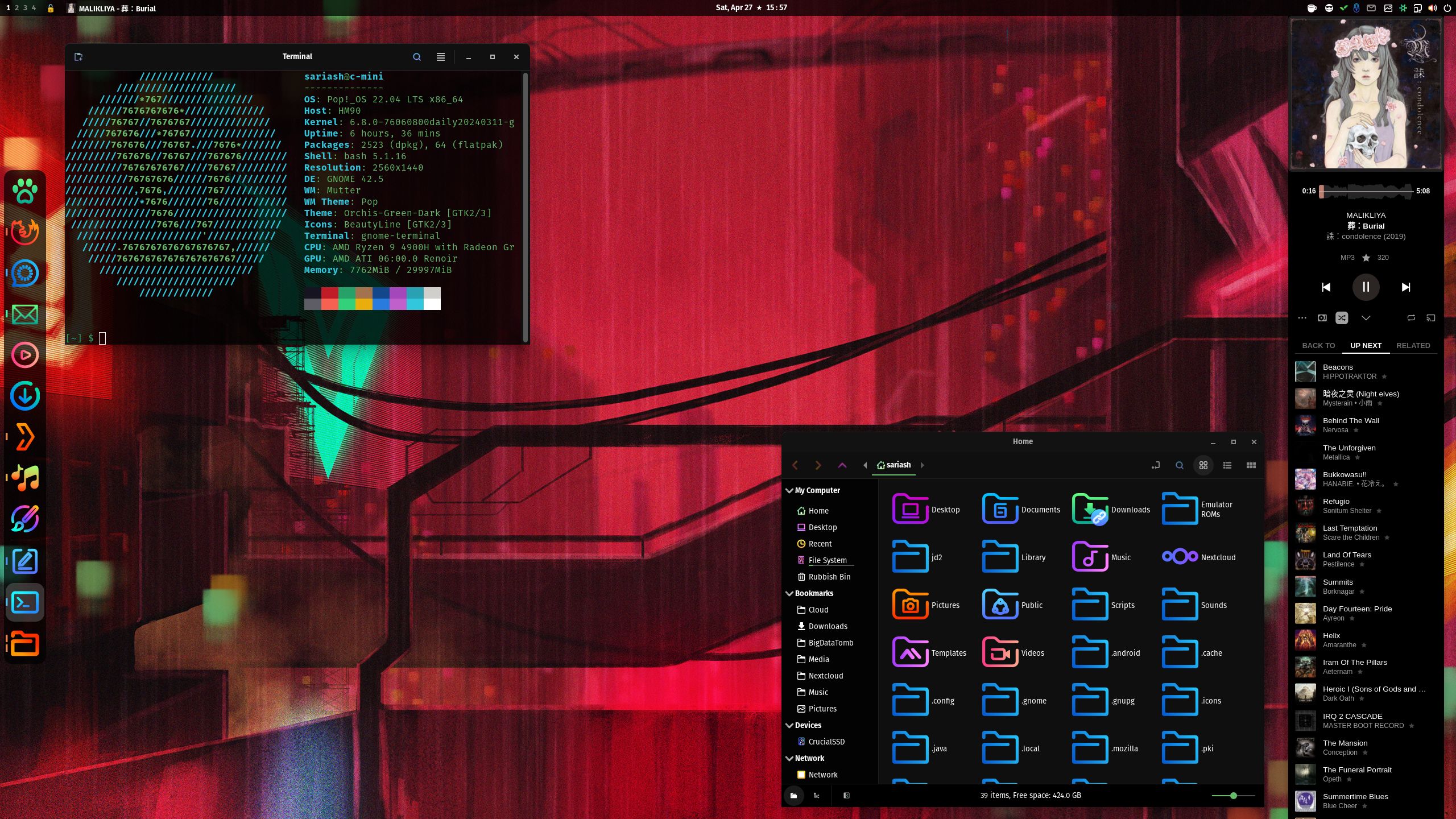Launch the music app from the dock
Screen dimensions: 1456x819
[24, 478]
